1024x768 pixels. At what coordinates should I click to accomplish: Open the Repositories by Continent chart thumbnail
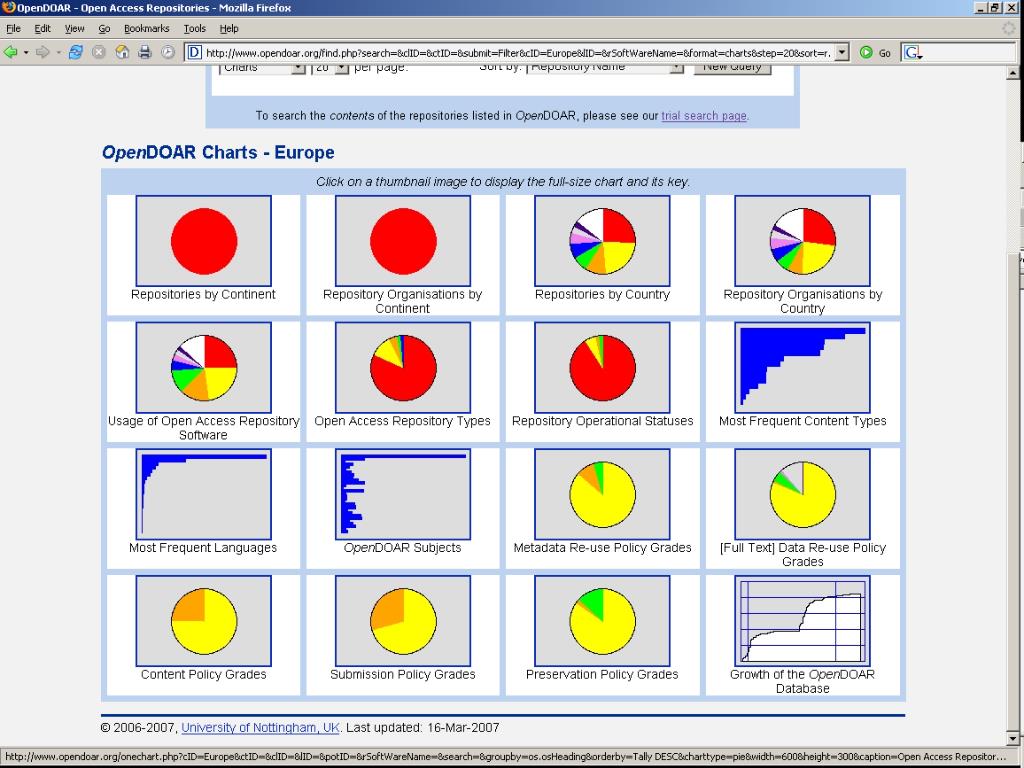[x=203, y=240]
